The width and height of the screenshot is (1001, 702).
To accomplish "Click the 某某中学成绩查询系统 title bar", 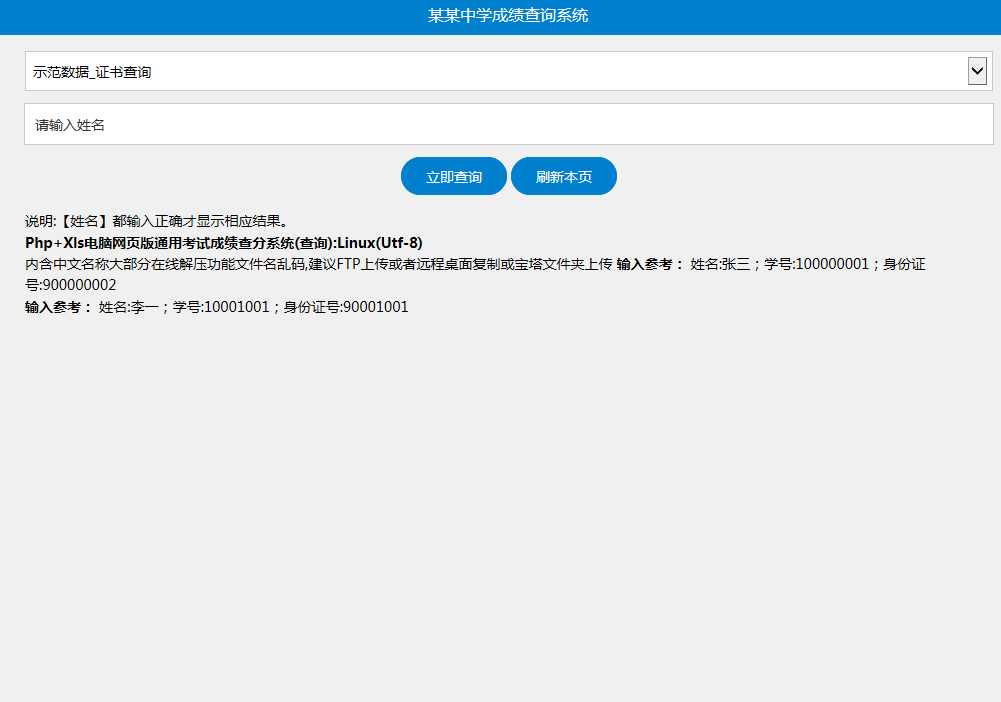I will (500, 15).
